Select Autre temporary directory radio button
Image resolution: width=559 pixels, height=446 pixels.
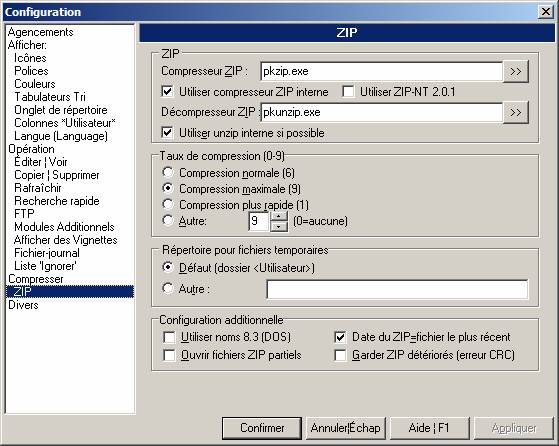click(x=168, y=288)
